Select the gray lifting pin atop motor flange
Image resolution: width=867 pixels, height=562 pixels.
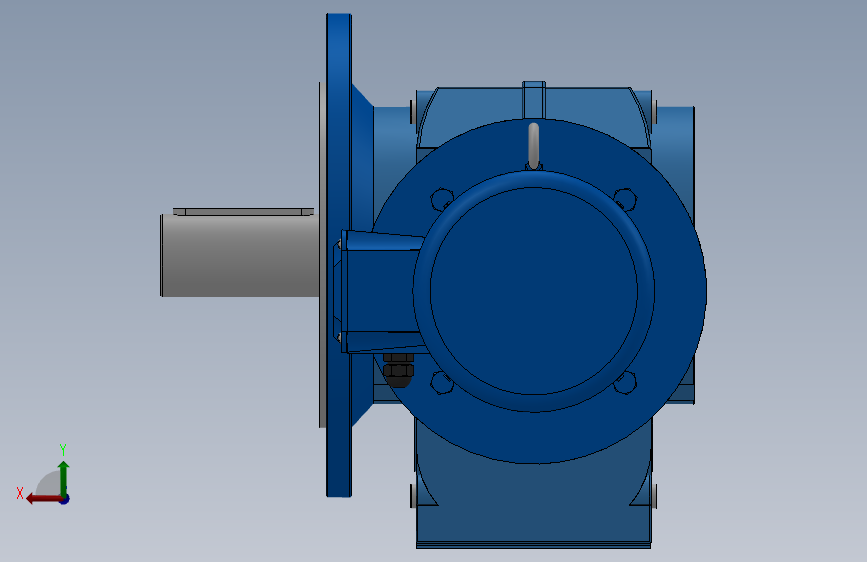[534, 145]
